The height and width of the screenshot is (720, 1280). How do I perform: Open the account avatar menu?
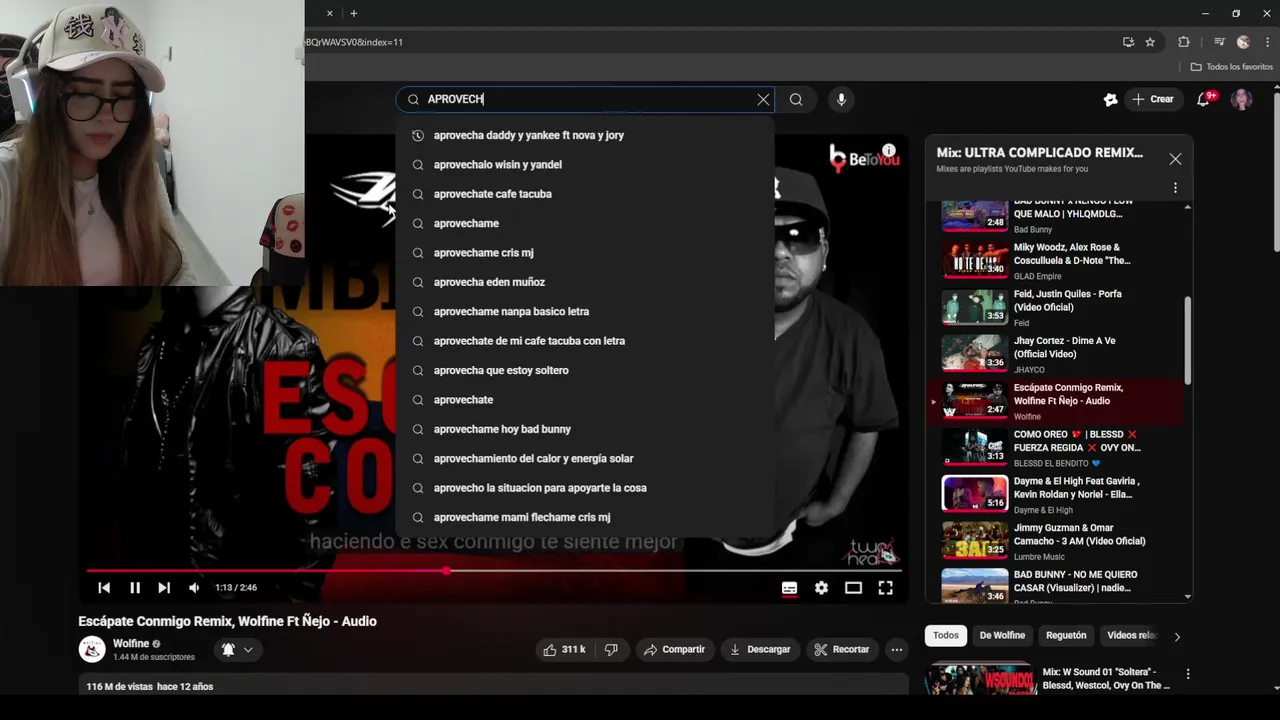coord(1242,99)
